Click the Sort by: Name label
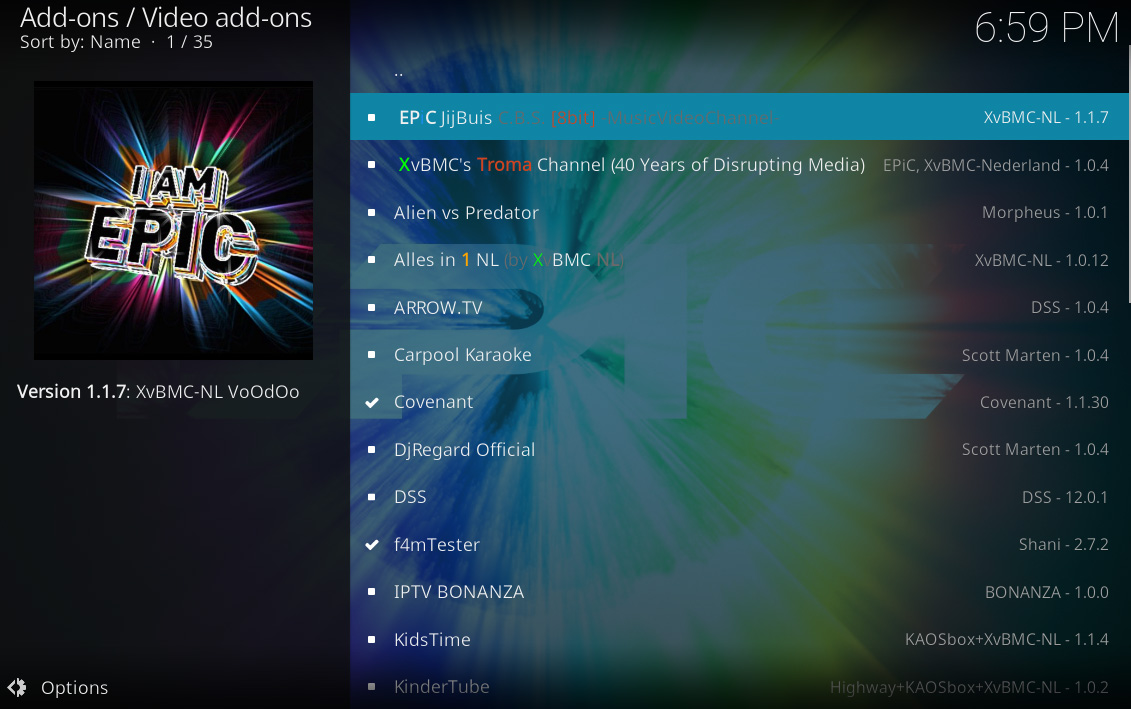 point(80,42)
